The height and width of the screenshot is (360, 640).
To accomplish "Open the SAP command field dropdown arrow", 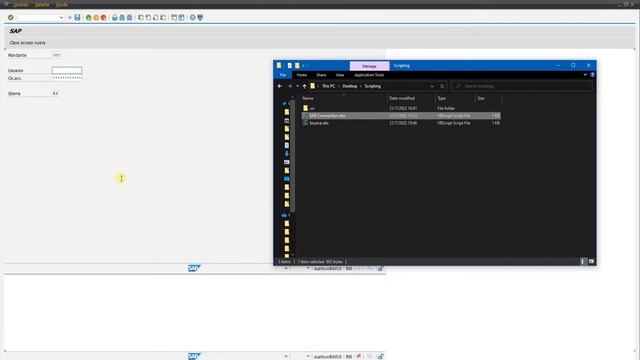I will [x=61, y=18].
